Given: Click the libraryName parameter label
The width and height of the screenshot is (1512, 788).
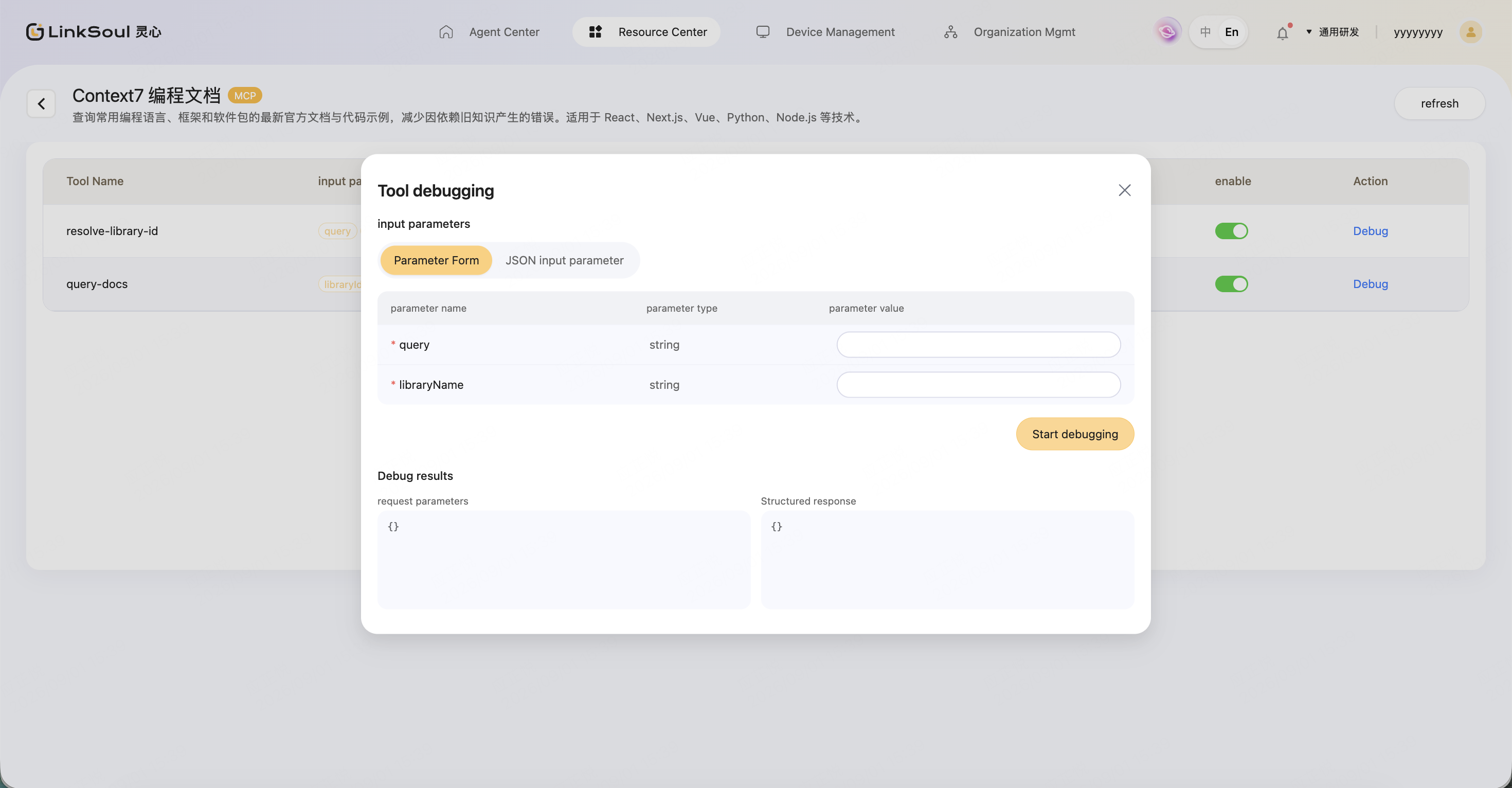Looking at the screenshot, I should [x=431, y=385].
